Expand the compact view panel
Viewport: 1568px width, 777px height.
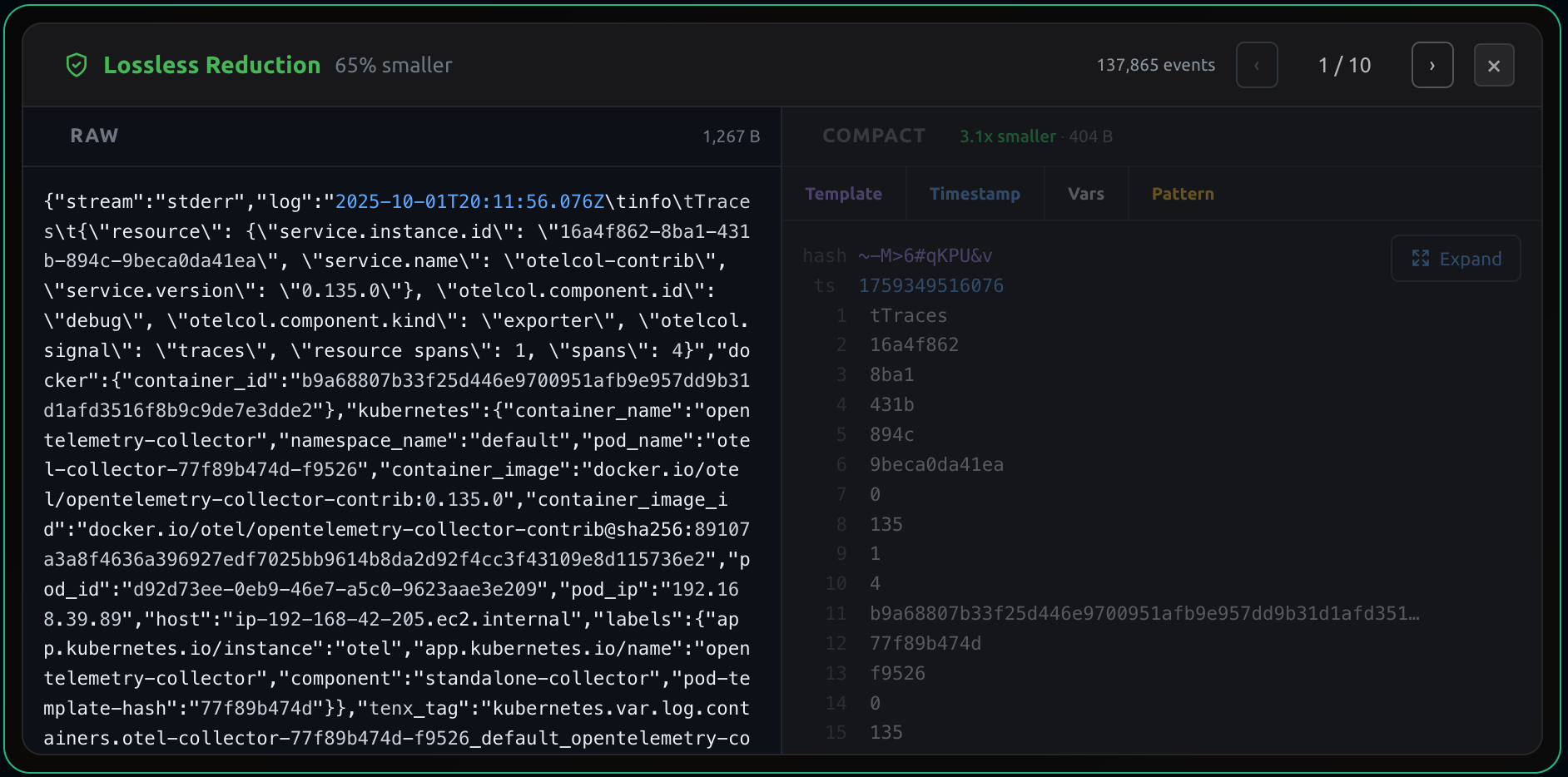tap(1456, 259)
